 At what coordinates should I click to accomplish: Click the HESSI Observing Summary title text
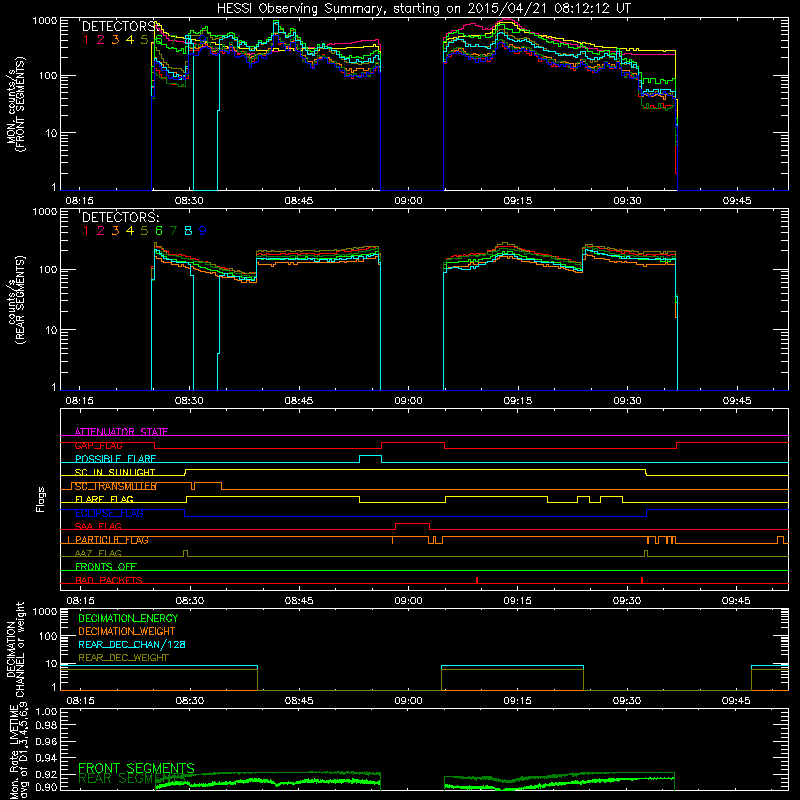[424, 9]
